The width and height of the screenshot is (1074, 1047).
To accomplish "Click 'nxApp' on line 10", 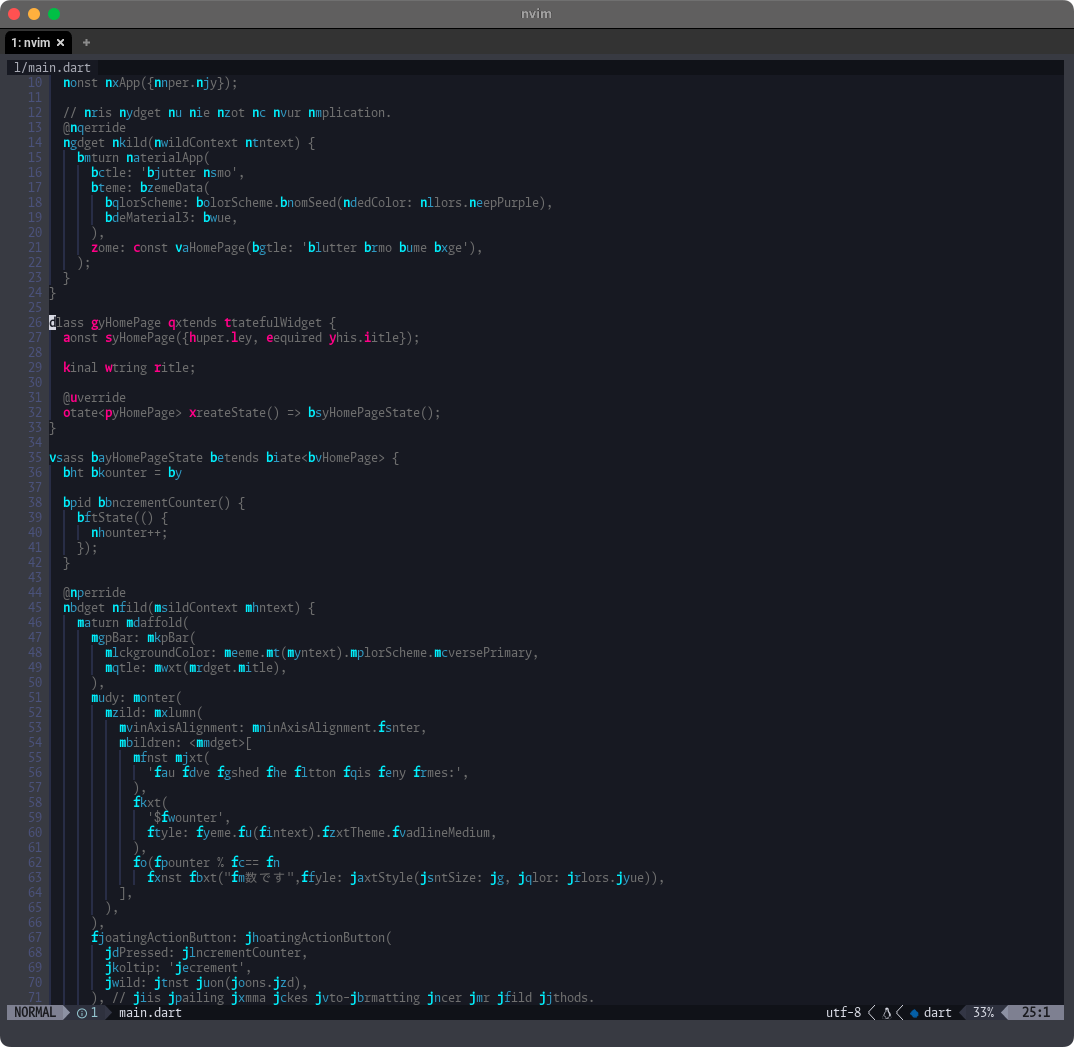I will 122,83.
